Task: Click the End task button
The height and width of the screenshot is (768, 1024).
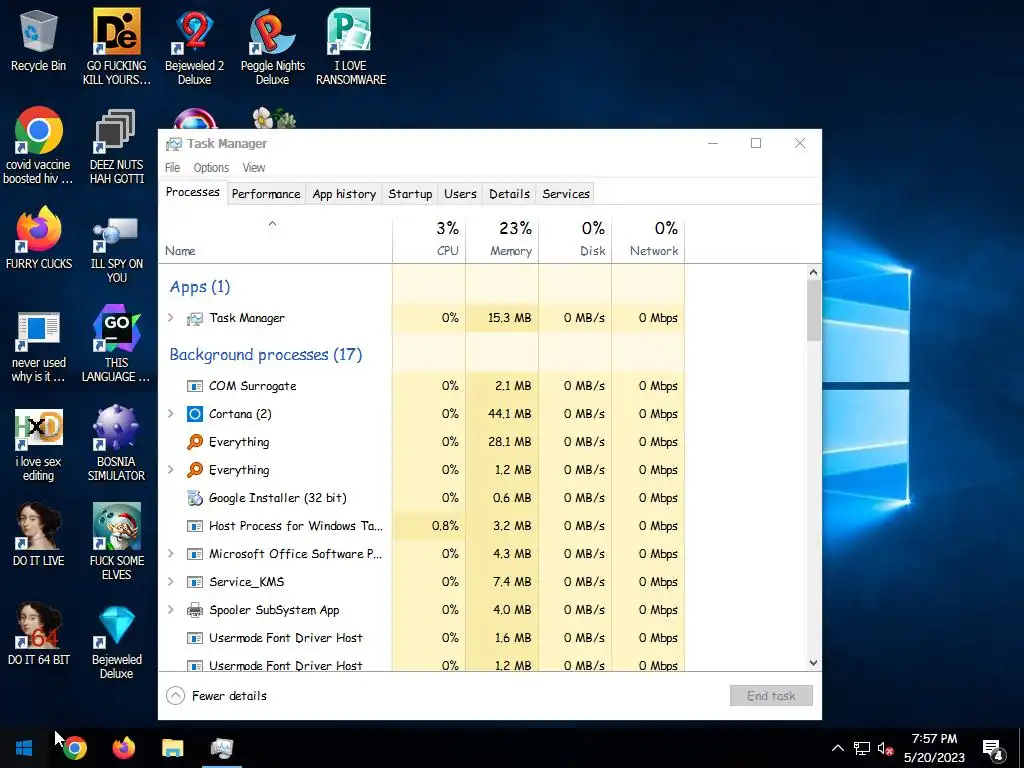Action: pyautogui.click(x=771, y=696)
